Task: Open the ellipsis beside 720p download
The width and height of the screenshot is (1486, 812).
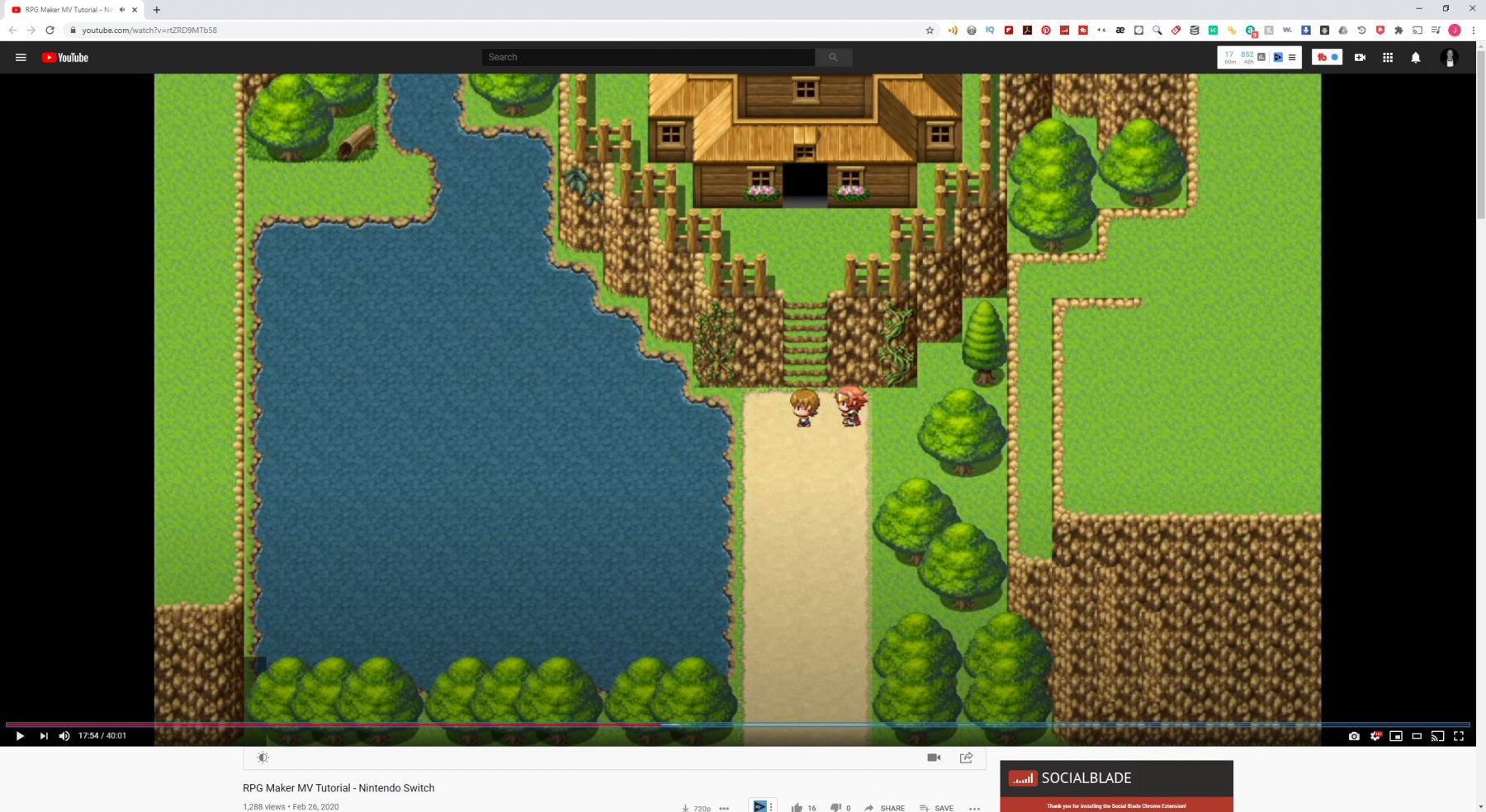Action: (724, 809)
